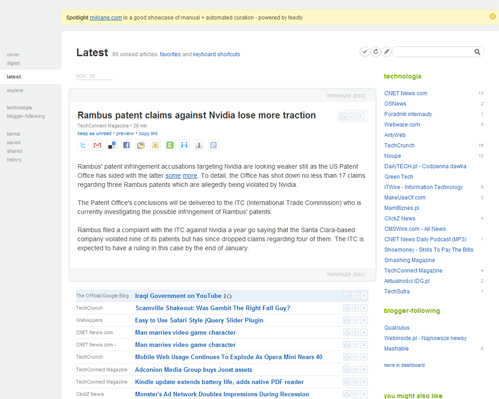Open the 'more' link in article text

(x=190, y=176)
